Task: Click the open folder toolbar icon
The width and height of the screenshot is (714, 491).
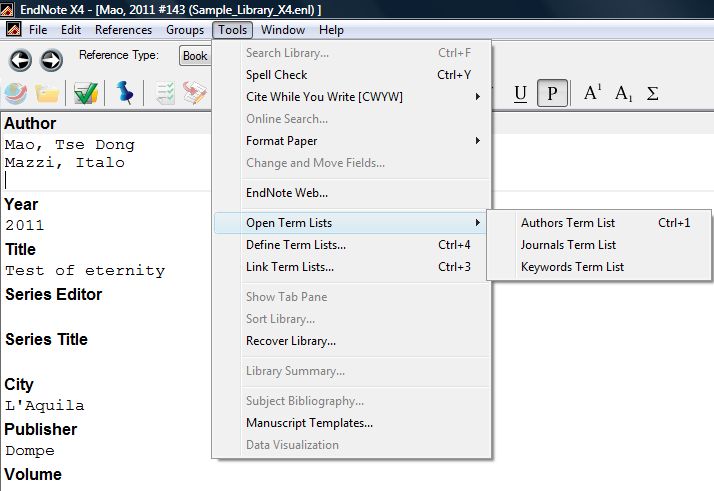Action: pos(47,94)
